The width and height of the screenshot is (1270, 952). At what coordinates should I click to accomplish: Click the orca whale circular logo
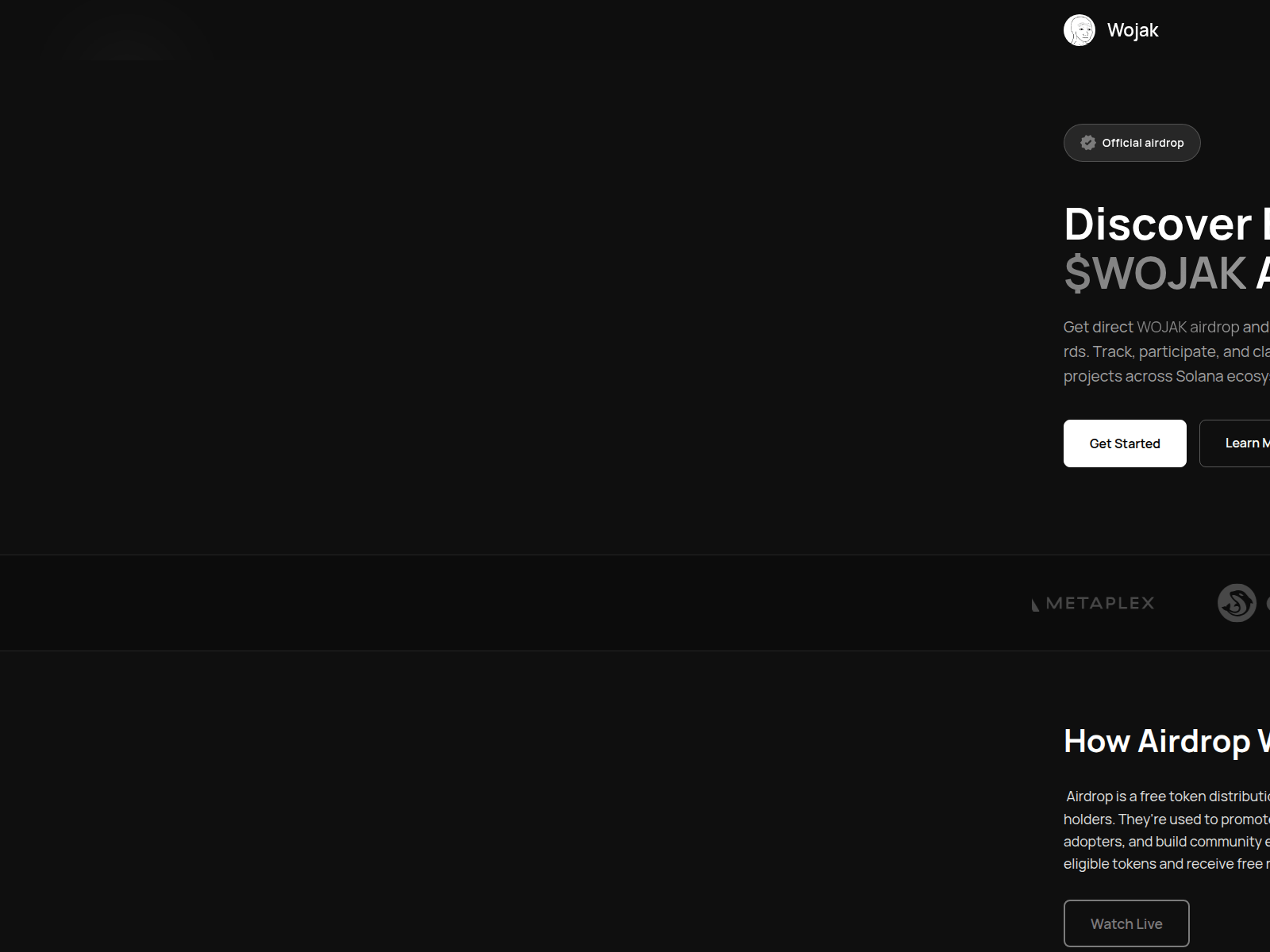tap(1237, 603)
